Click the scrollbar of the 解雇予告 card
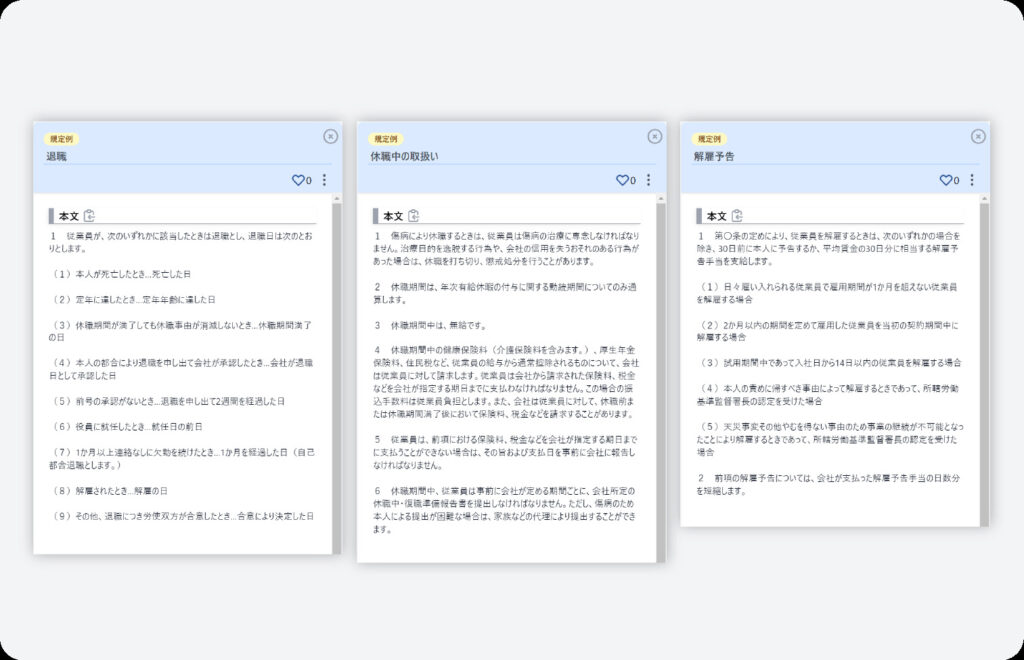 pyautogui.click(x=984, y=360)
